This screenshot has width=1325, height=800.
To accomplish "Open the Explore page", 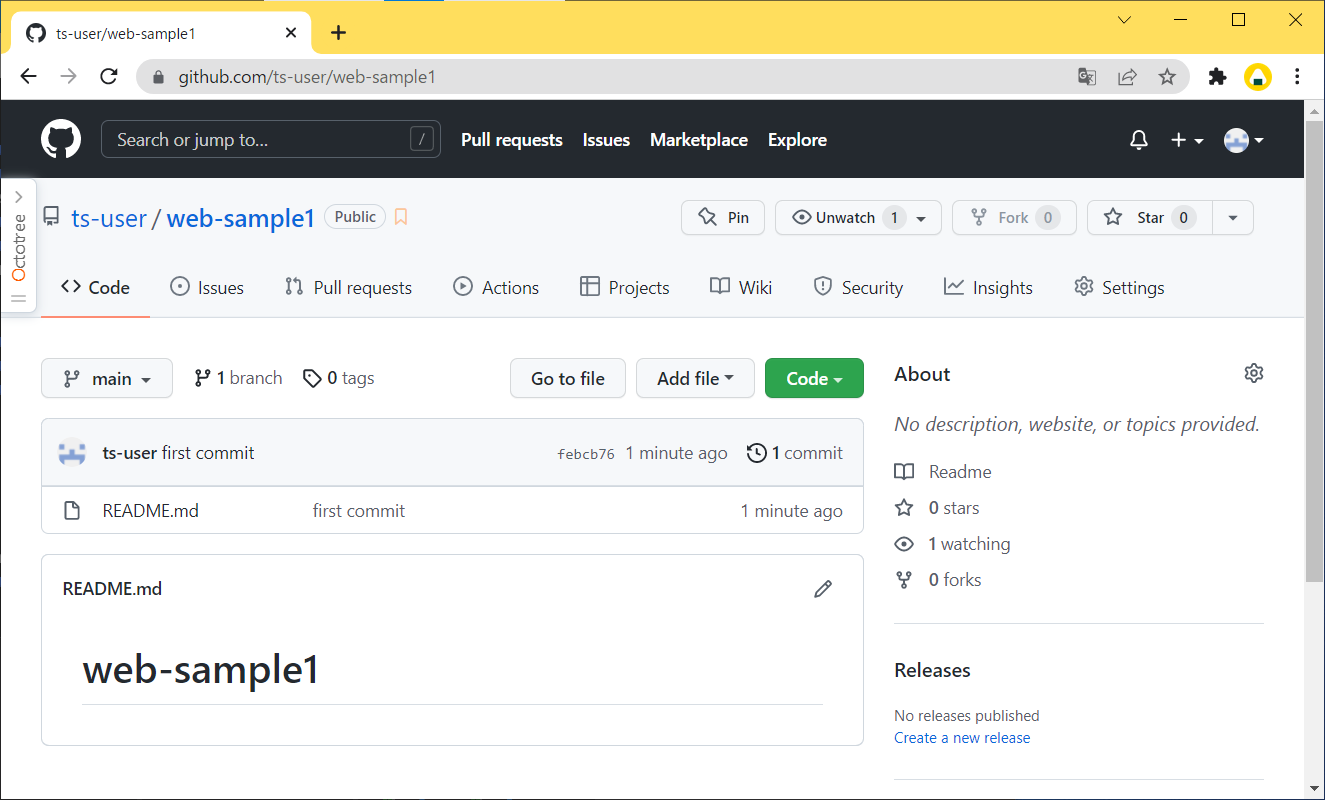I will (797, 140).
